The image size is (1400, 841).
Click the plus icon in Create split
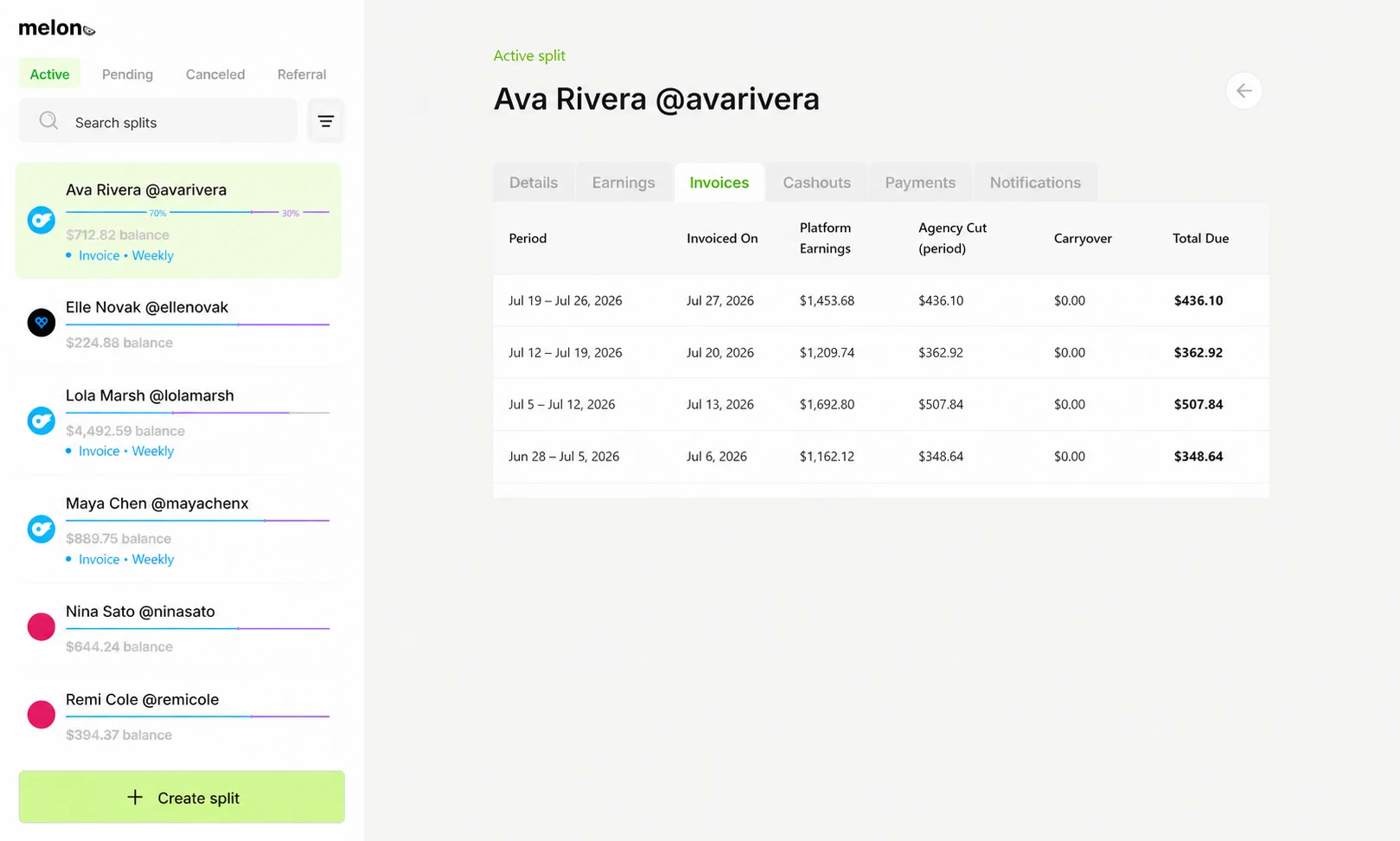(135, 797)
